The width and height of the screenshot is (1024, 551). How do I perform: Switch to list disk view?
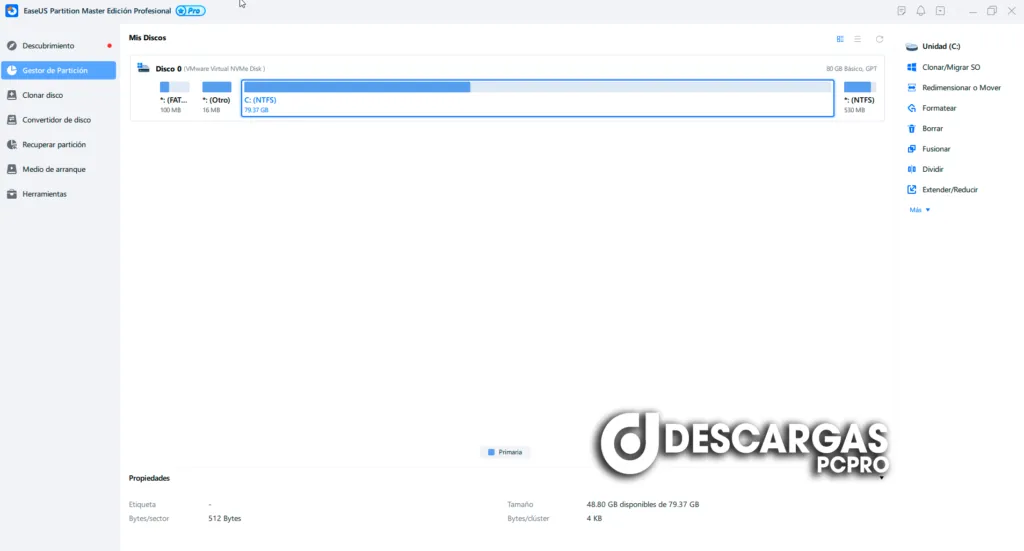pyautogui.click(x=857, y=39)
